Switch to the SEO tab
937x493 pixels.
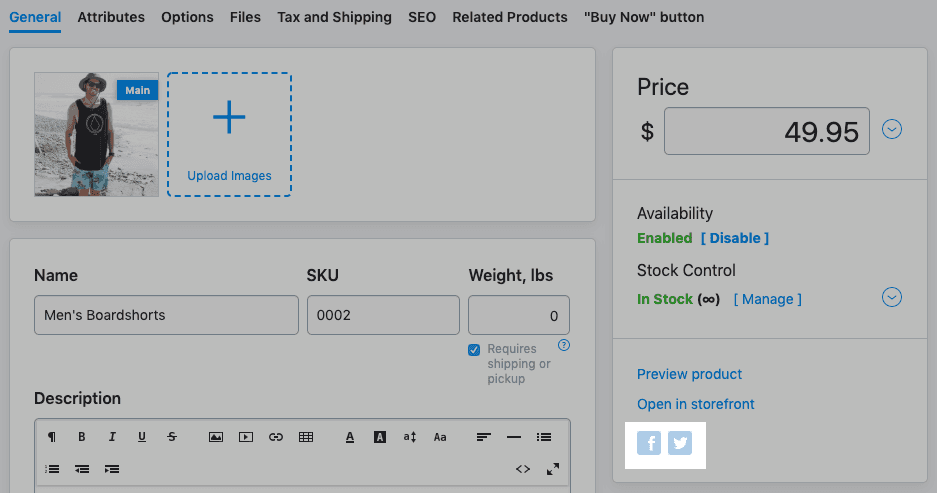click(x=422, y=17)
